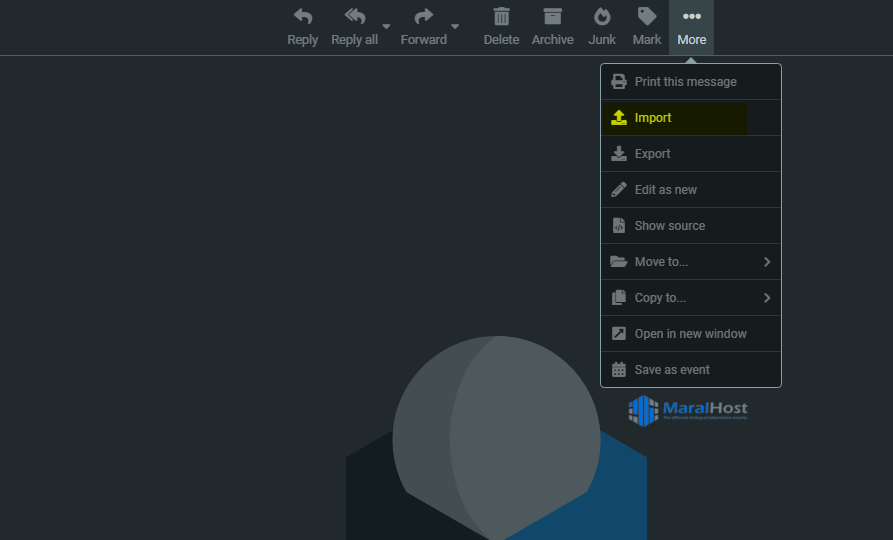This screenshot has height=540, width=893.
Task: Select Edit as new
Action: [665, 190]
